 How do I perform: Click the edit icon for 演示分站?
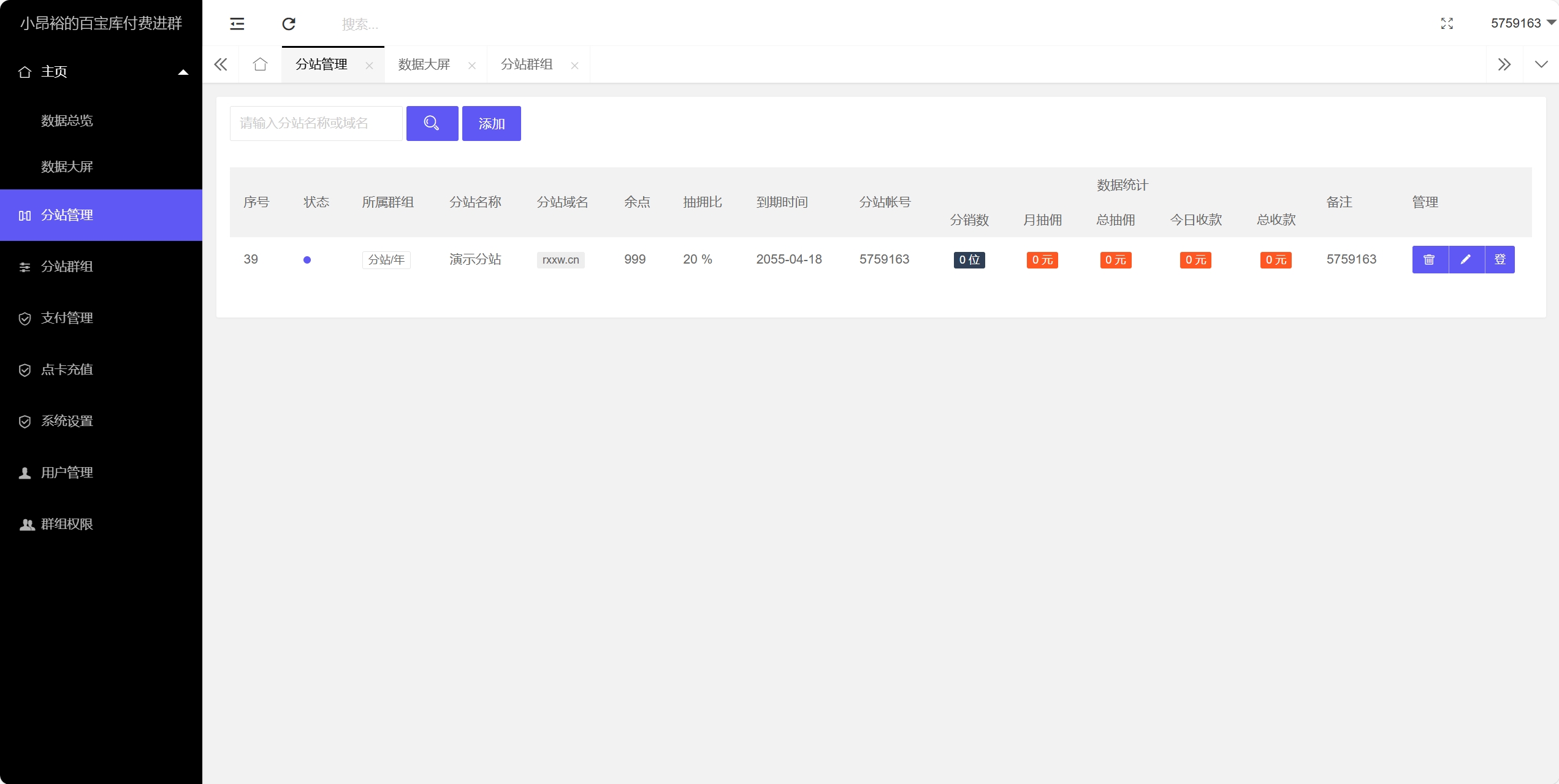[1463, 259]
